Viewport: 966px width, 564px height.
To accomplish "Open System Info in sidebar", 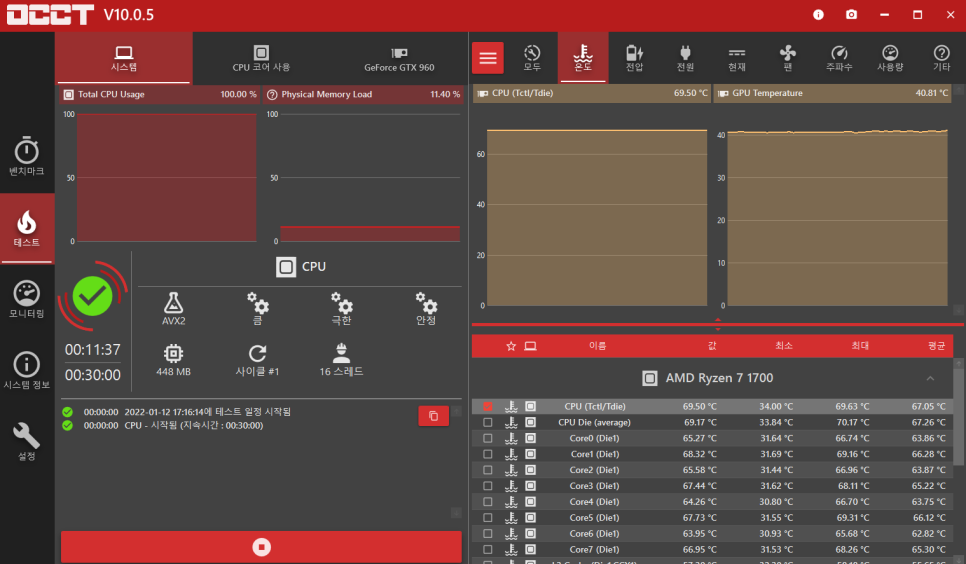I will (x=26, y=370).
